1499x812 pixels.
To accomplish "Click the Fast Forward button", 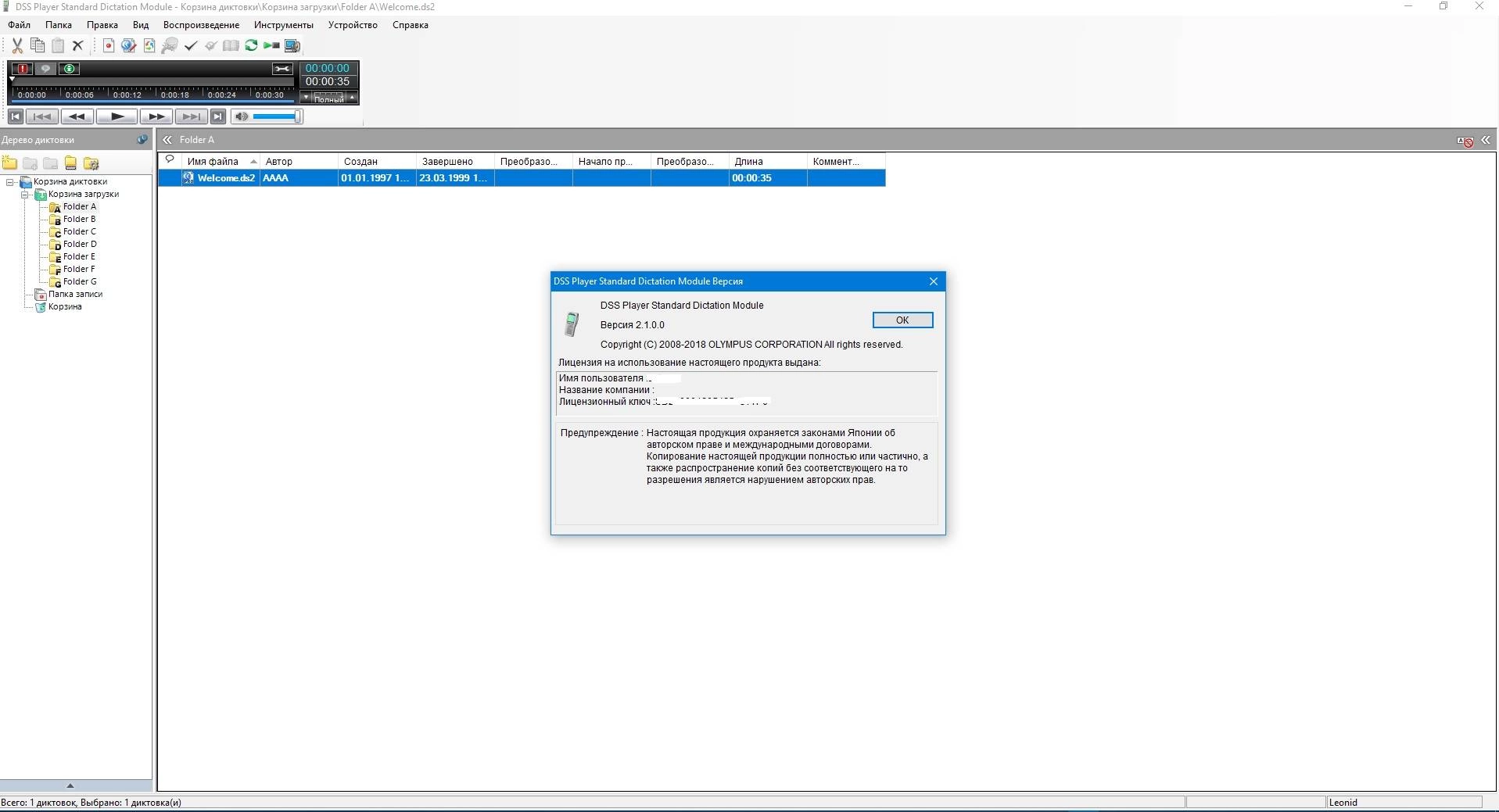I will 156,116.
